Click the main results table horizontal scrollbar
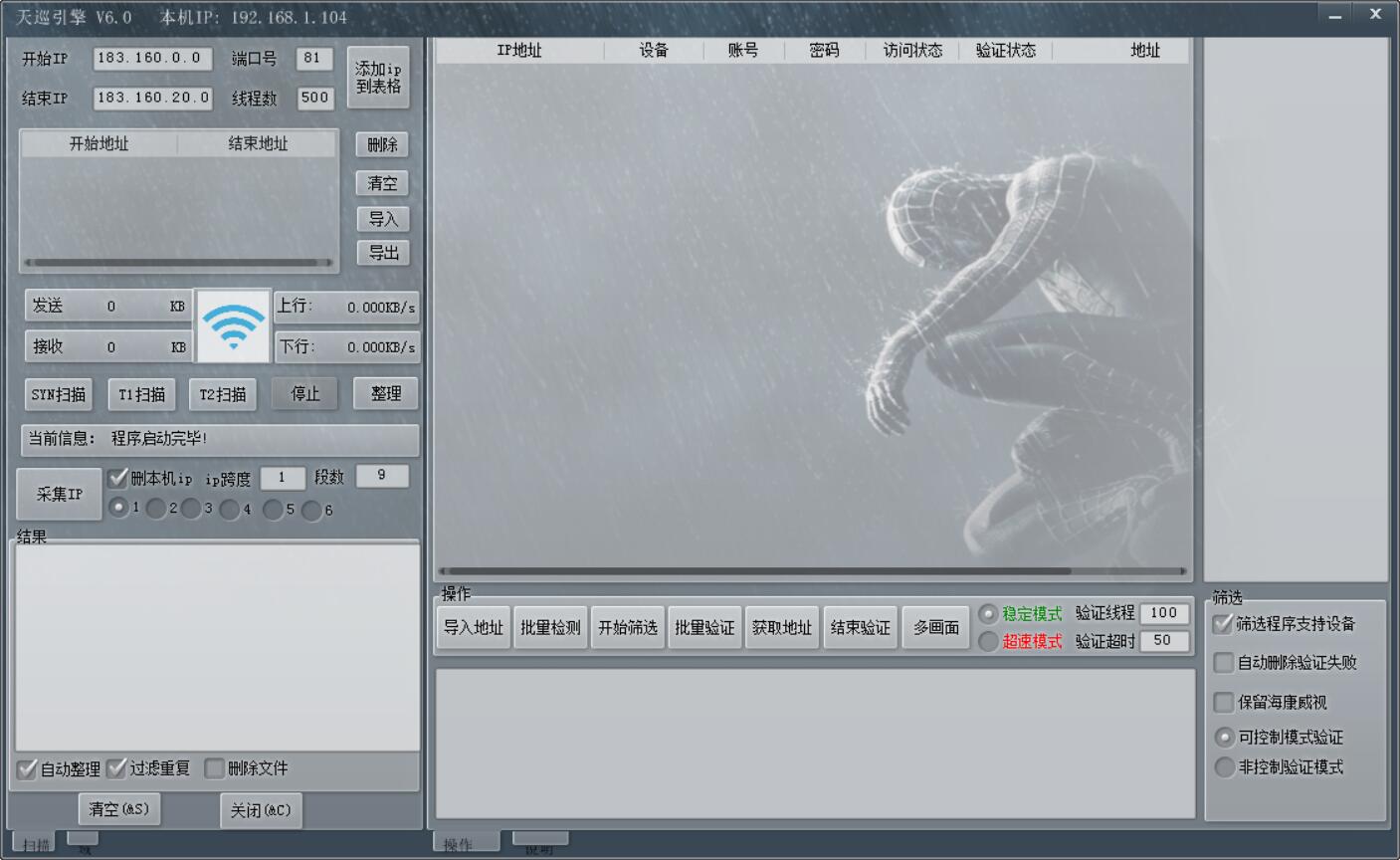Screen dimensions: 1400x860 (x=813, y=571)
